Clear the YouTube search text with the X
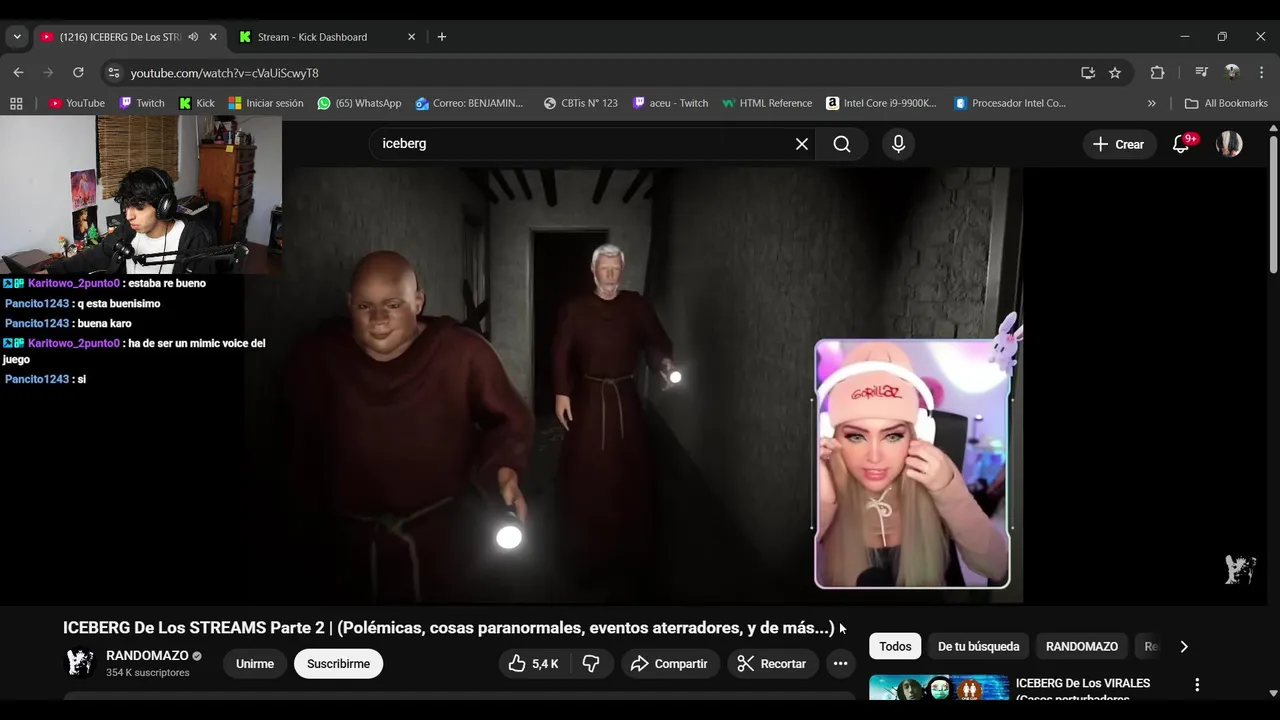Viewport: 1280px width, 720px height. 802,144
